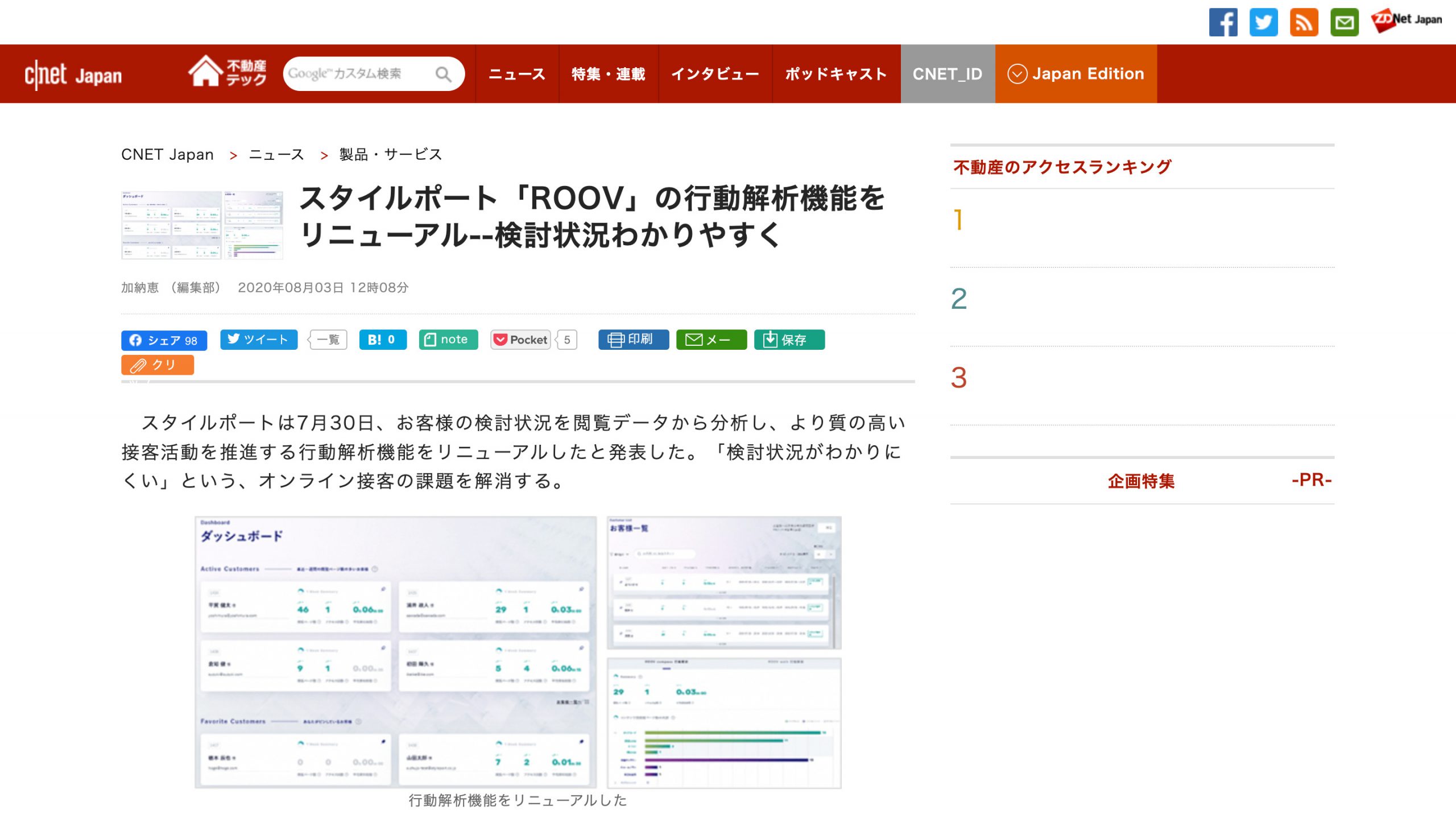Open 不動産のアクセスランキング heading

[1062, 167]
